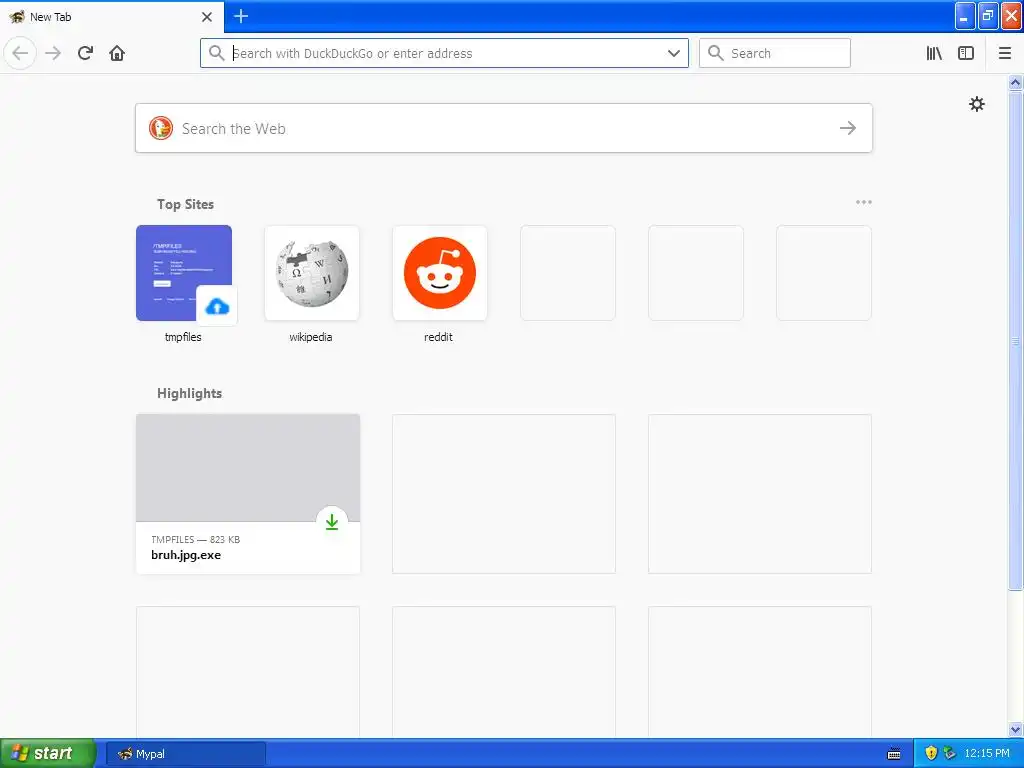Click the 'wikipedia' label under the tile
The height and width of the screenshot is (768, 1024).
pyautogui.click(x=311, y=337)
